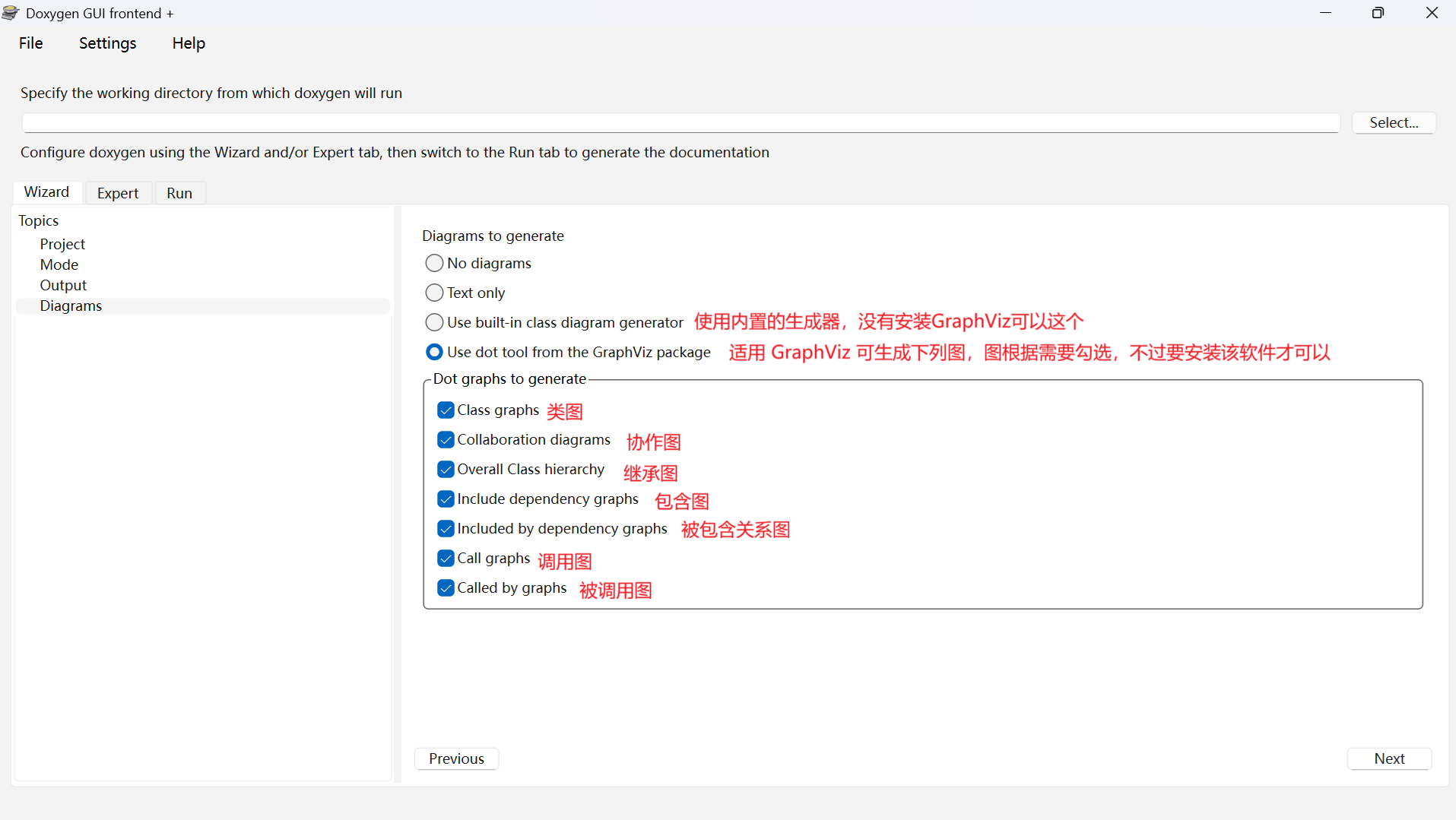The image size is (1456, 820).
Task: Open the Help menu
Action: [189, 43]
